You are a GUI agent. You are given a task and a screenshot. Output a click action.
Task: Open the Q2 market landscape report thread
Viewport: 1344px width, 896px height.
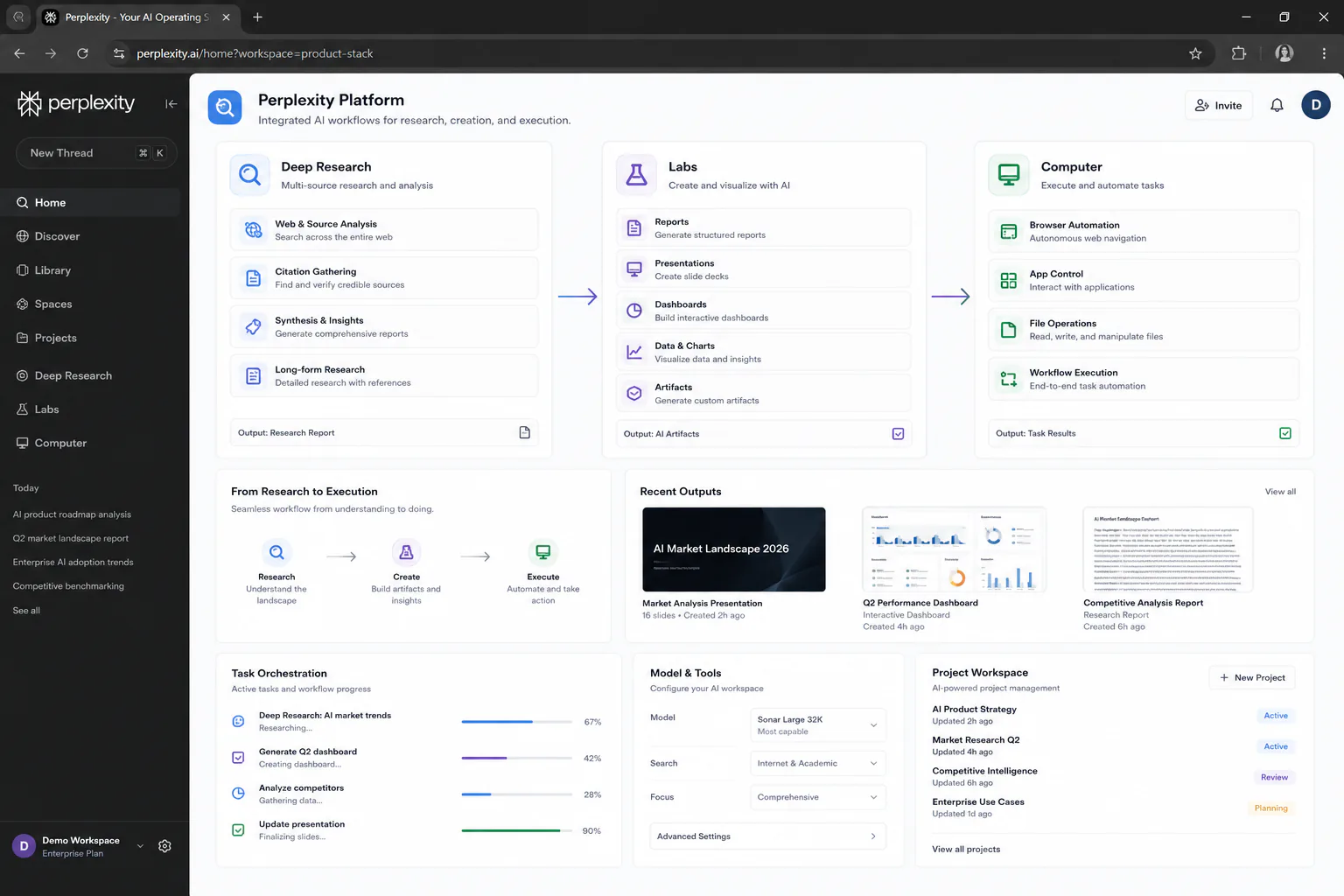pos(71,538)
